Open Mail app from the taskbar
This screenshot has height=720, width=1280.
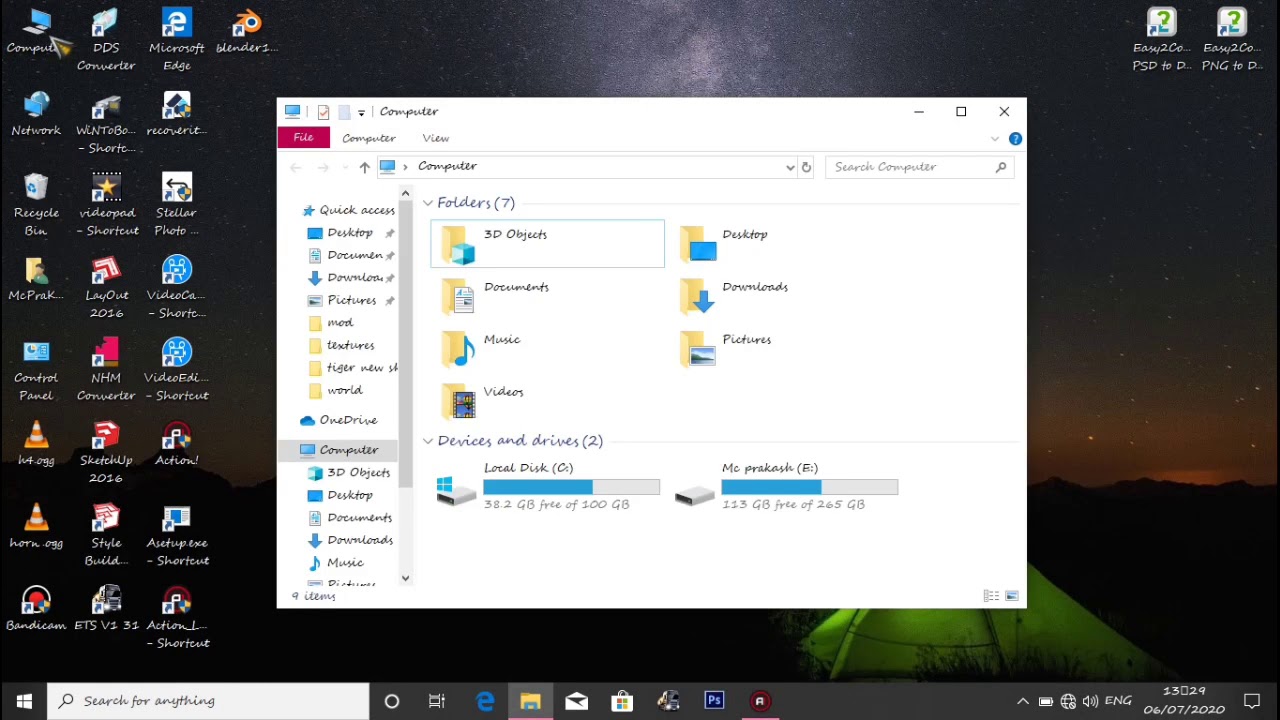(x=576, y=701)
